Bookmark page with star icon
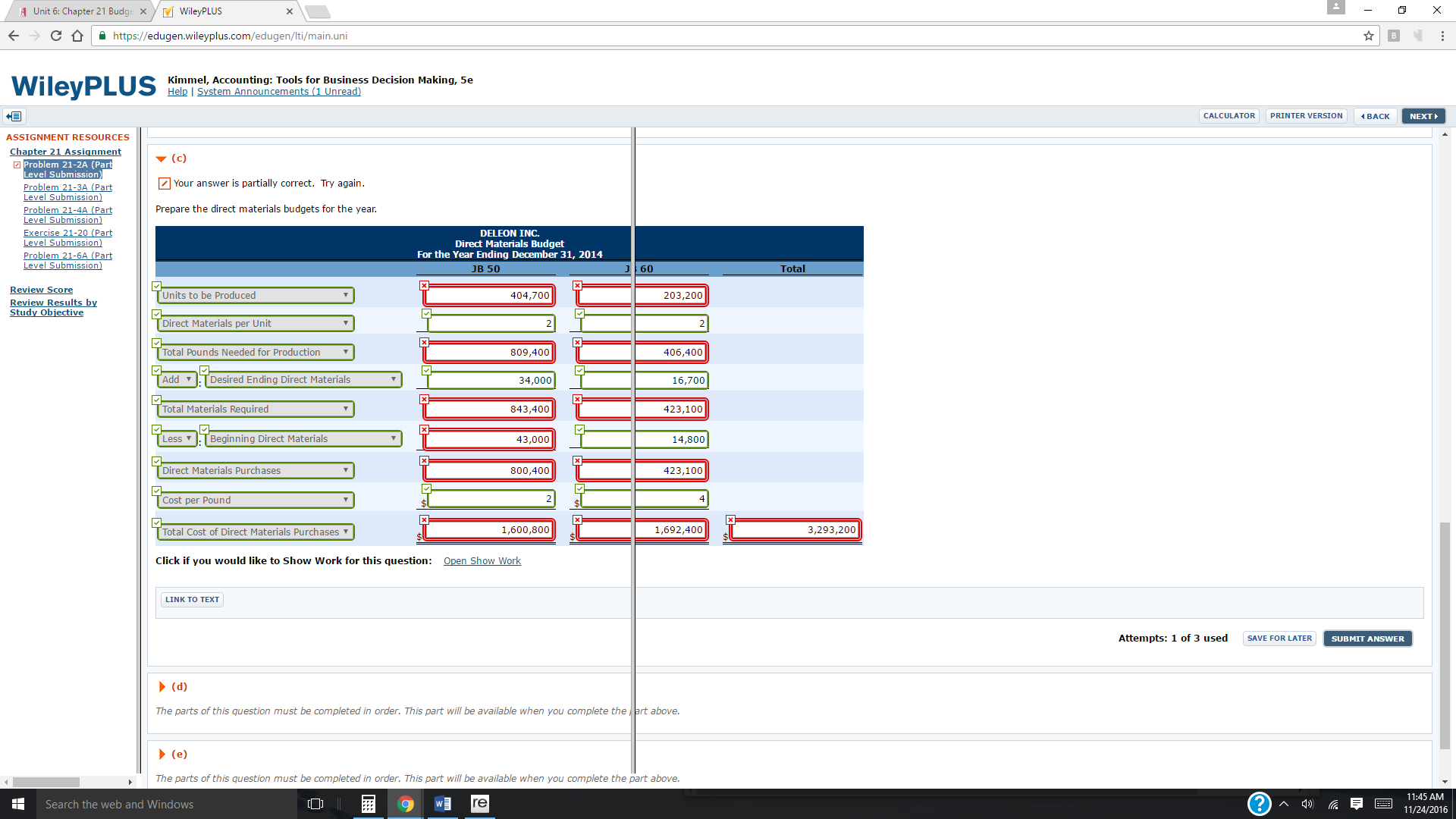 [x=1369, y=36]
